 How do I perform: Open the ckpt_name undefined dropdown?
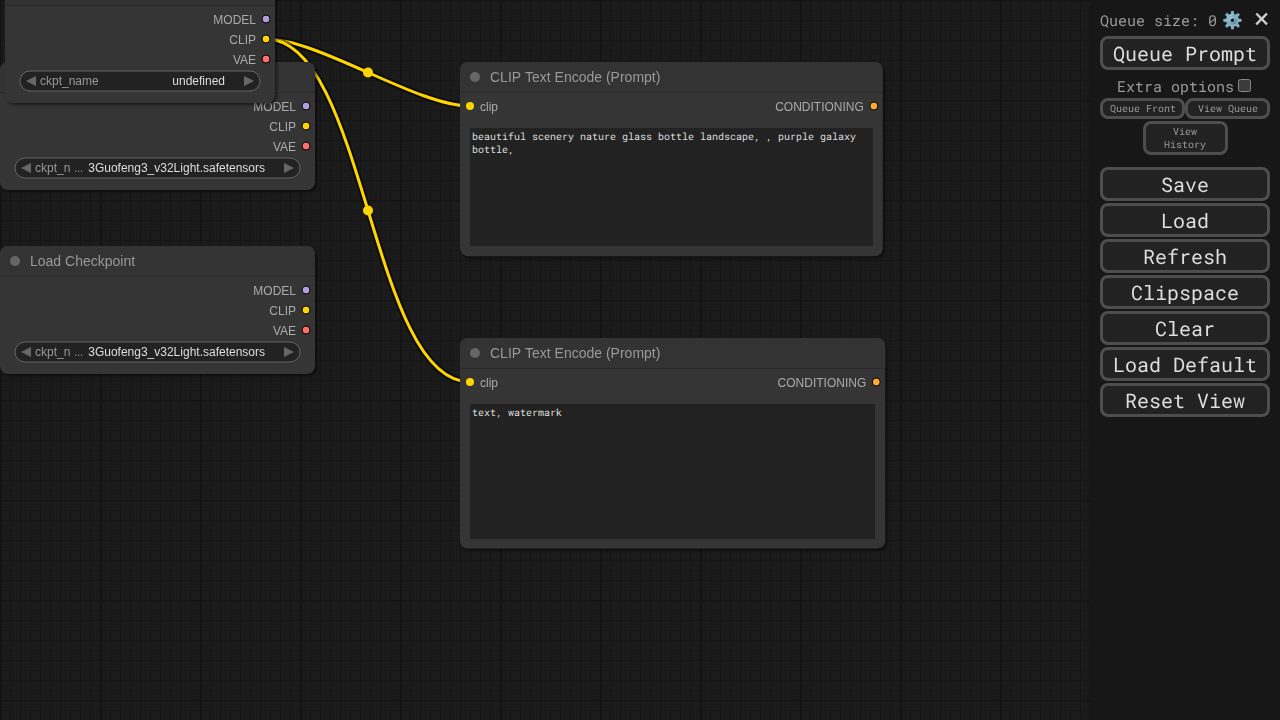coord(140,81)
